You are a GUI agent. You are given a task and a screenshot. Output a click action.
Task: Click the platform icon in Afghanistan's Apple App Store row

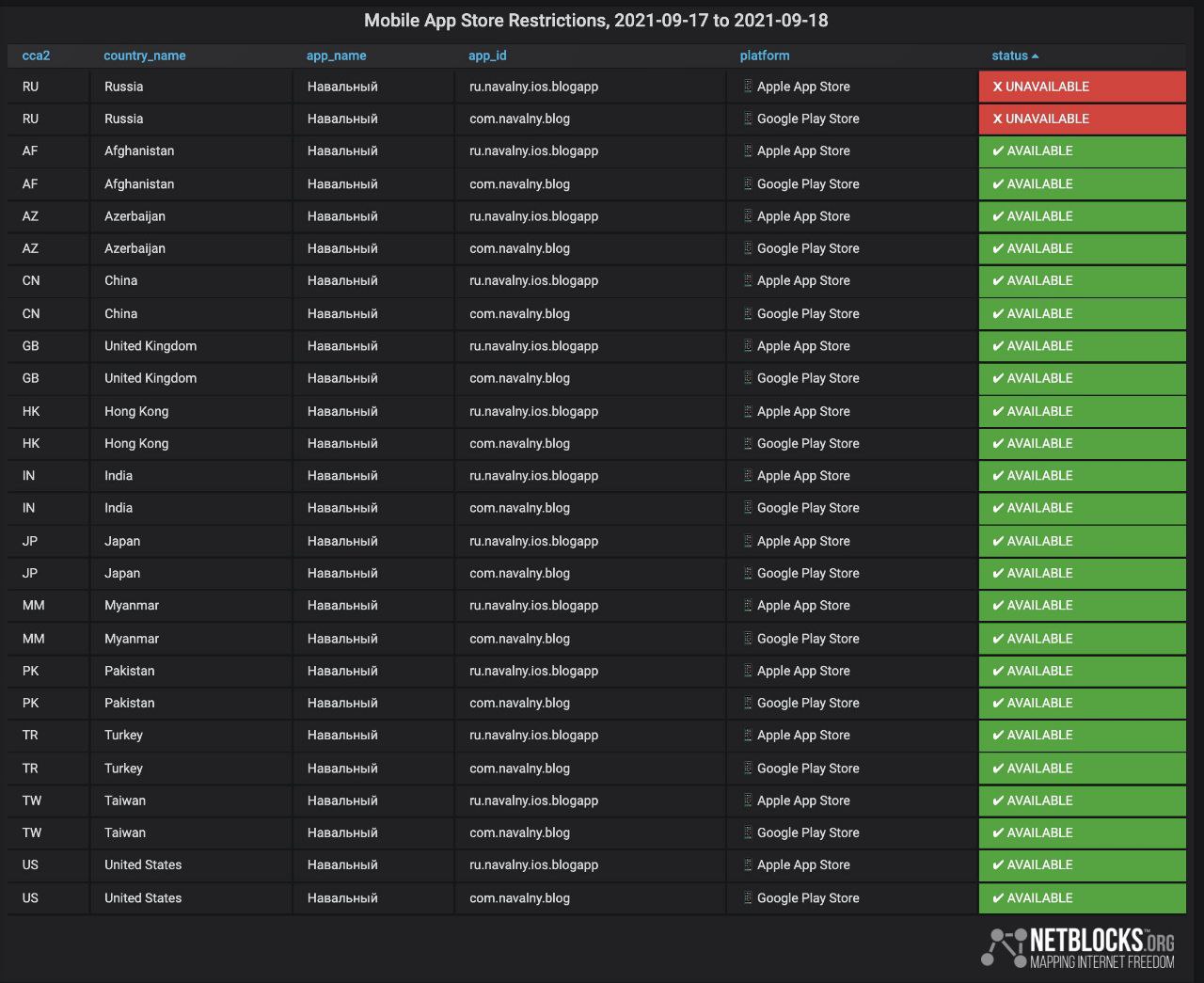click(748, 151)
